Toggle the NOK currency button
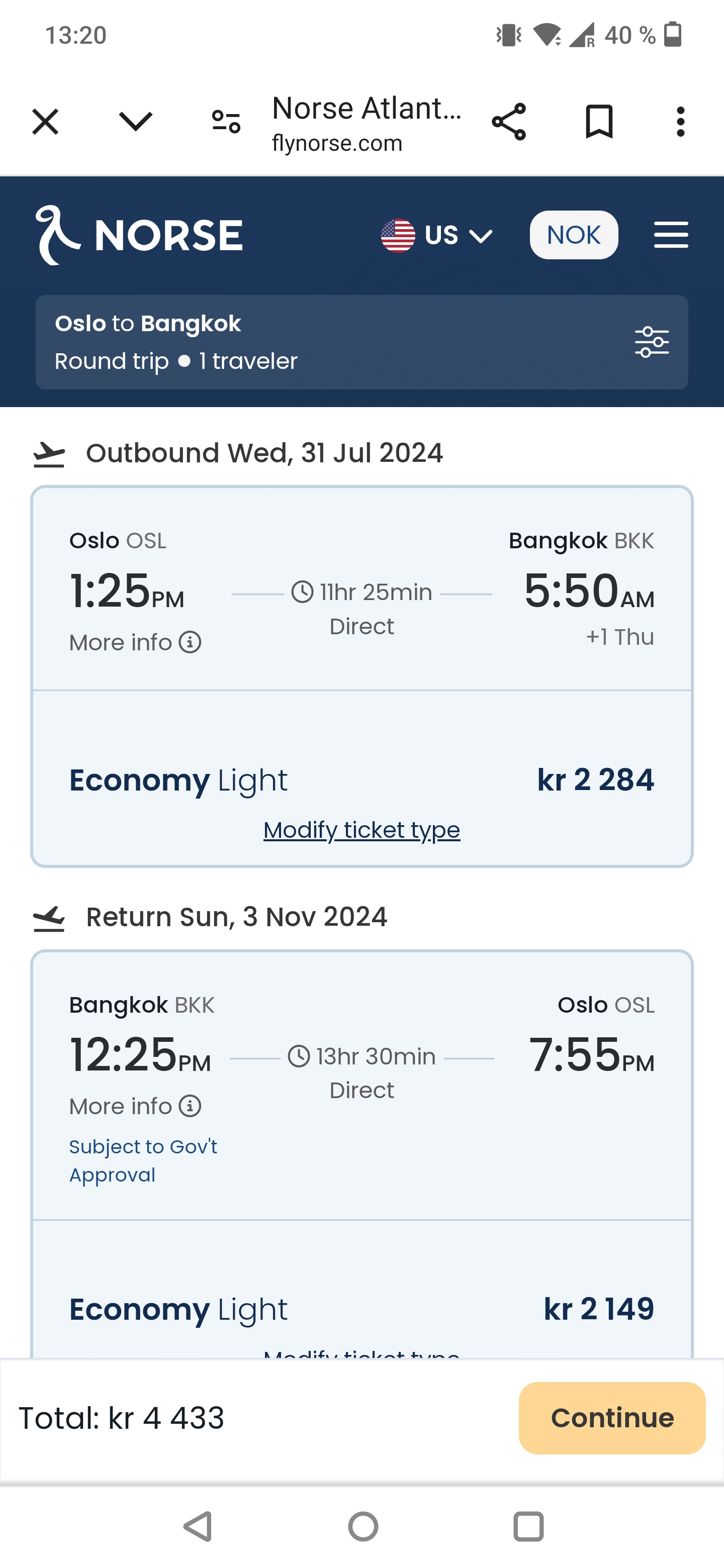 pyautogui.click(x=574, y=235)
